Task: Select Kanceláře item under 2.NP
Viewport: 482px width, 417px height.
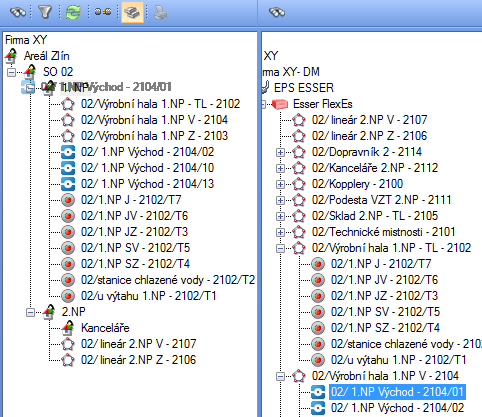Action: point(105,328)
